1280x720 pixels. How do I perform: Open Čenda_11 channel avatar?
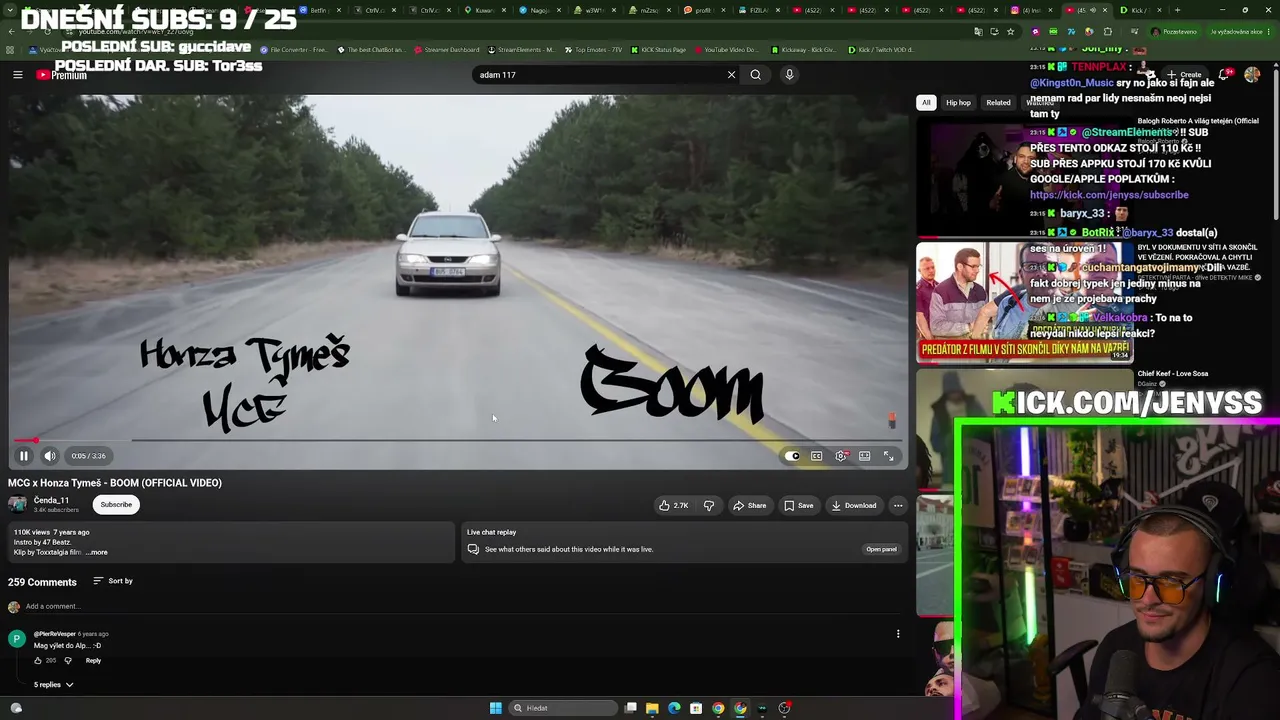click(x=17, y=505)
